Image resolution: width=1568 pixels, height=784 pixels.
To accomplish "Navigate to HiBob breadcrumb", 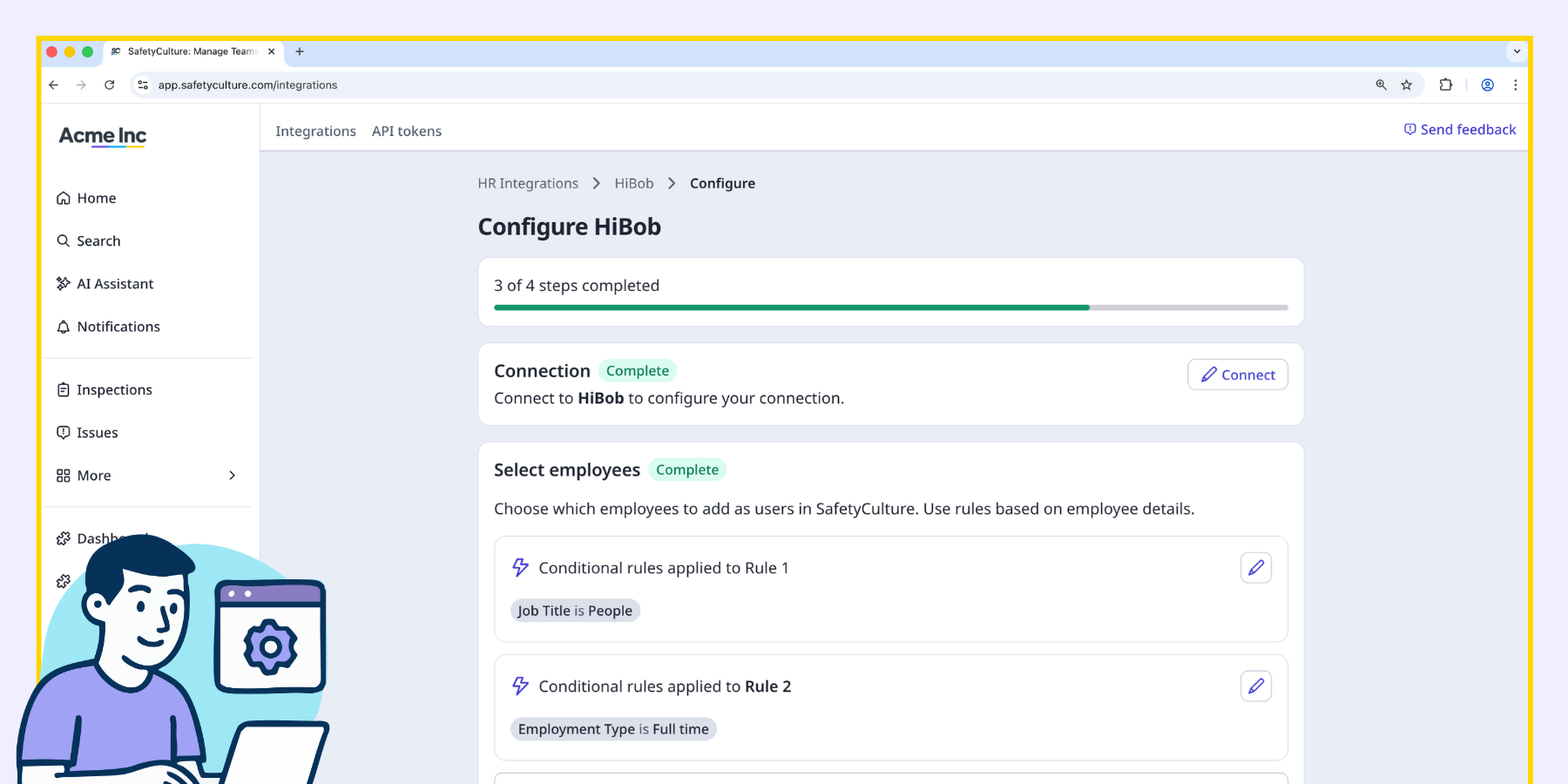I will (633, 184).
